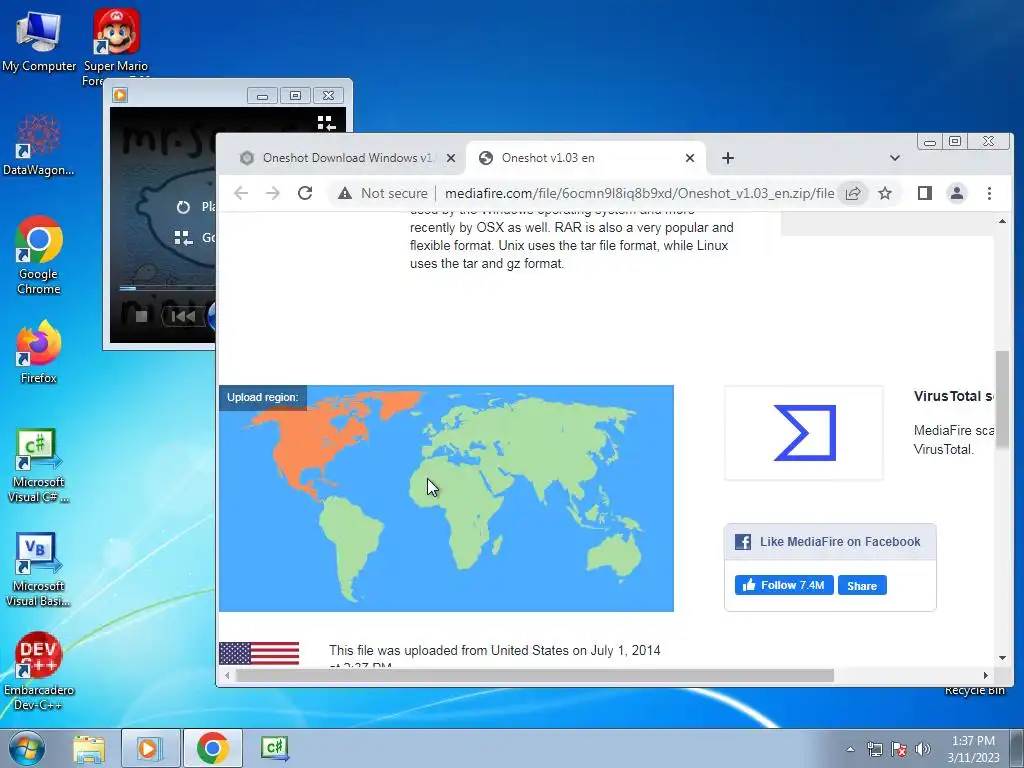This screenshot has height=768, width=1024.
Task: Click the Follow 7.4M Facebook button
Action: point(784,585)
